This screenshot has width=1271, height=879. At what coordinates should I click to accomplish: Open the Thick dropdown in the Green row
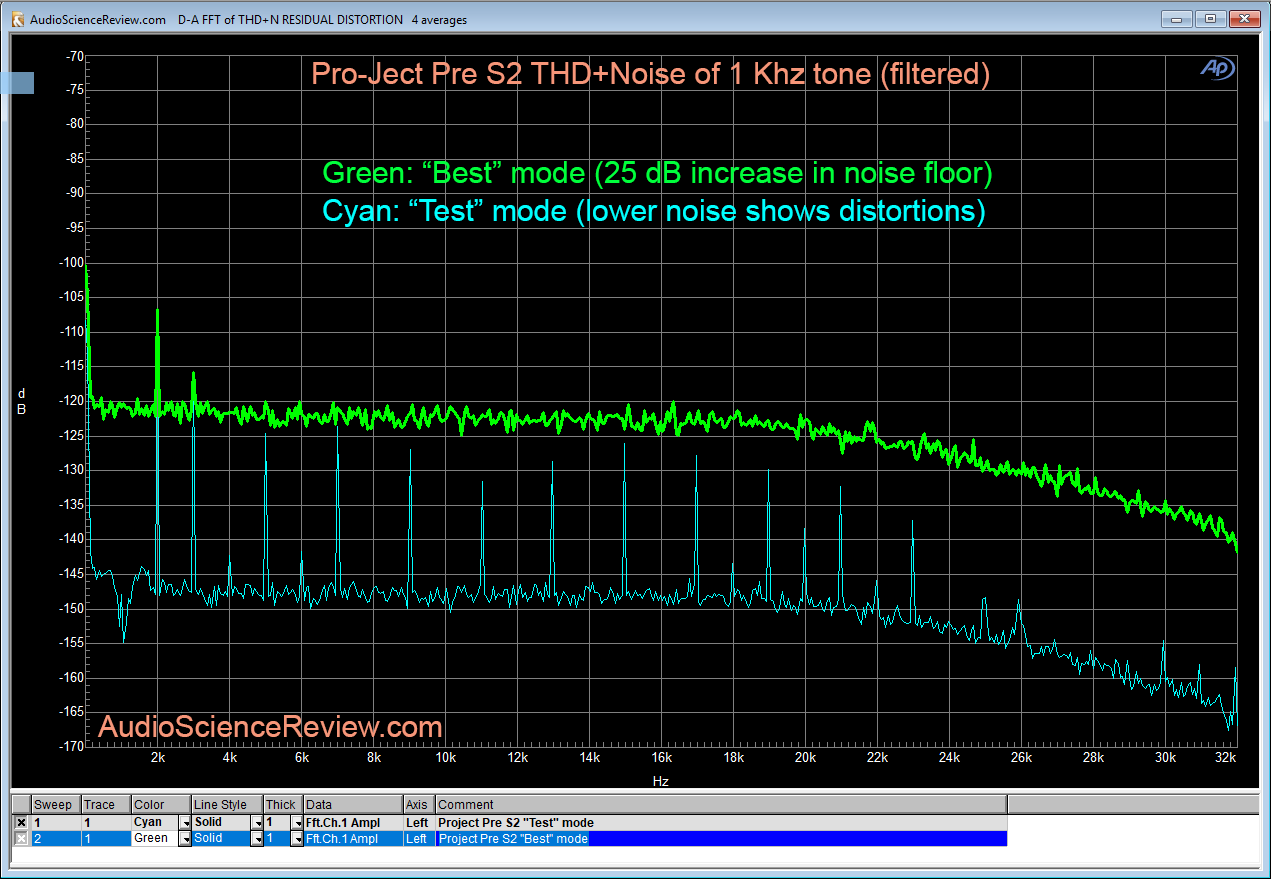[297, 838]
